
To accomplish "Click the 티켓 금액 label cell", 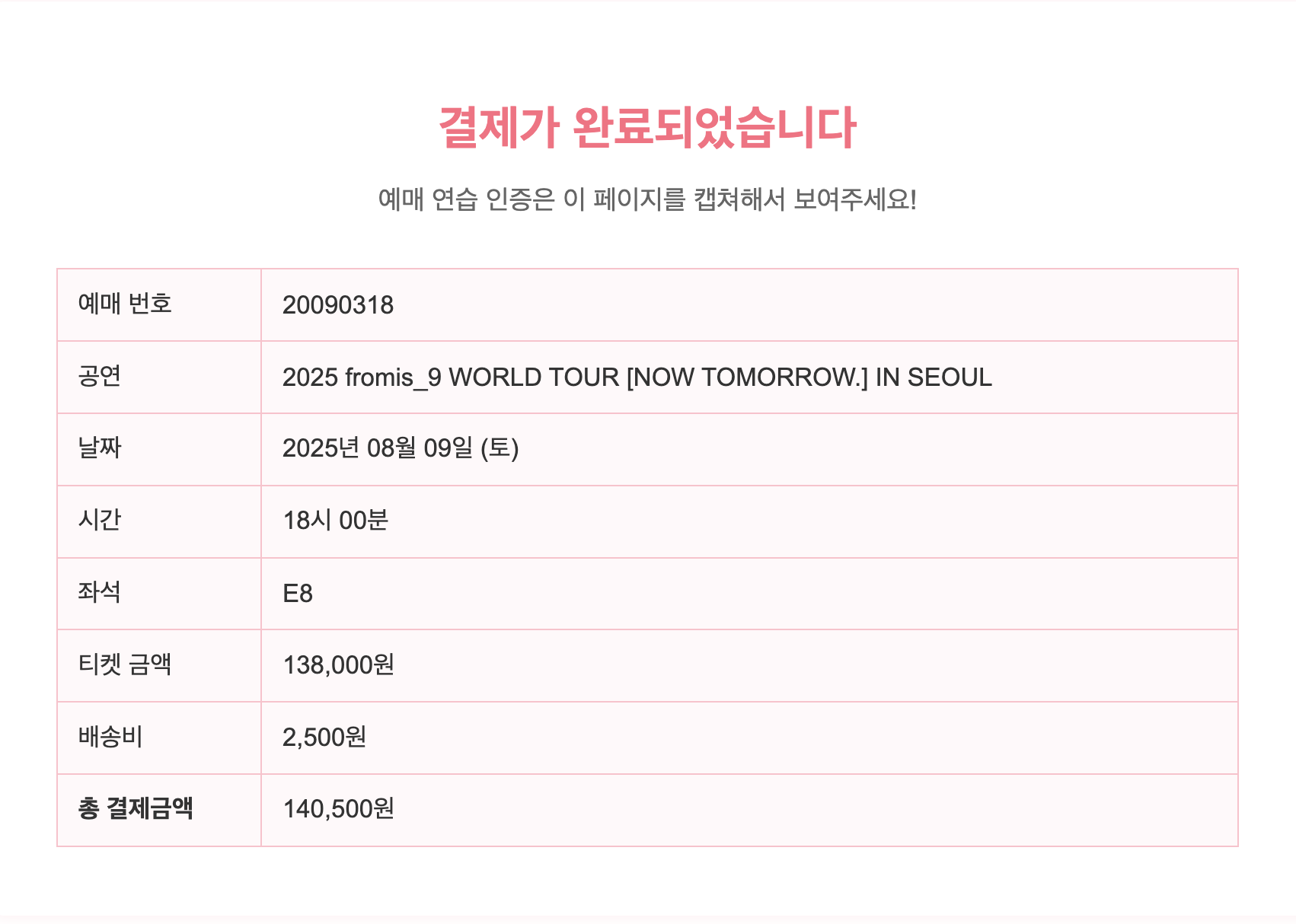I will pos(159,665).
